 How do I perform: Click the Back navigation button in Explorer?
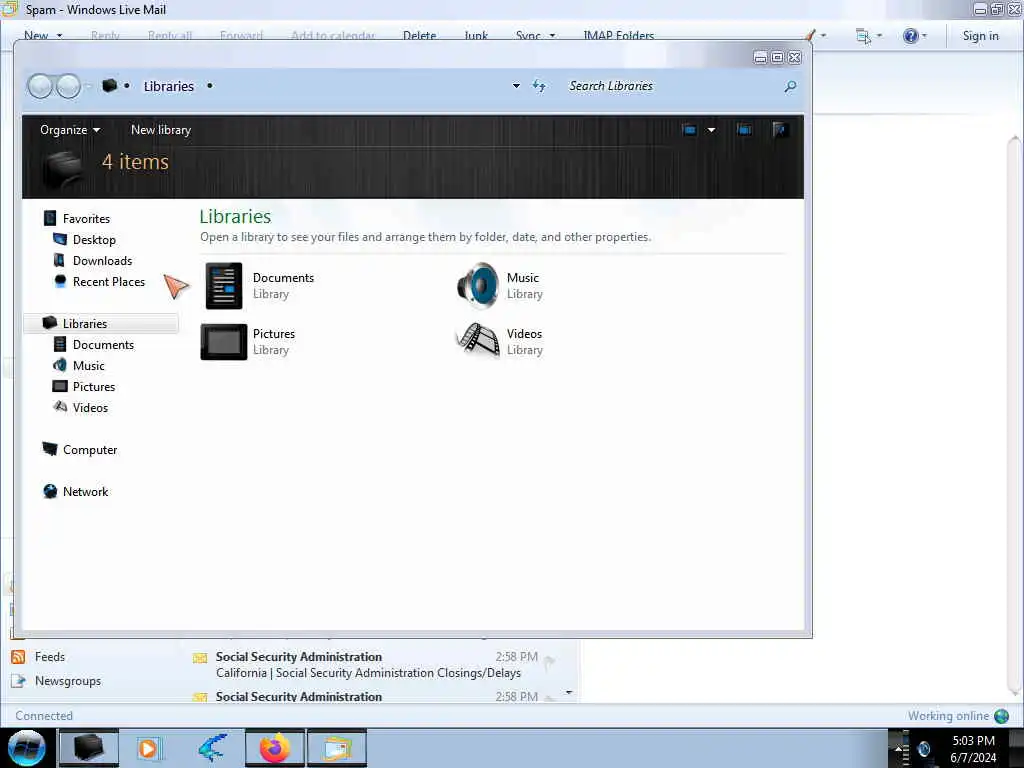pyautogui.click(x=39, y=86)
